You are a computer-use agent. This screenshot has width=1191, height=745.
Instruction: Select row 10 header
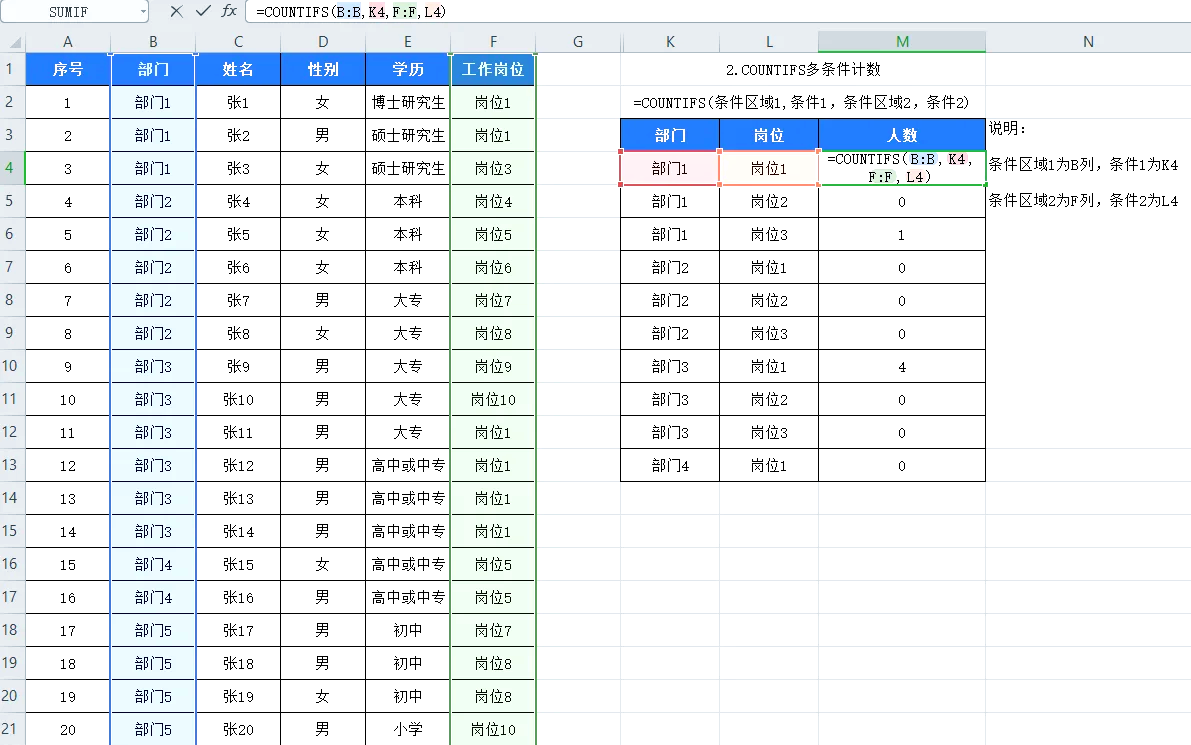tap(10, 366)
